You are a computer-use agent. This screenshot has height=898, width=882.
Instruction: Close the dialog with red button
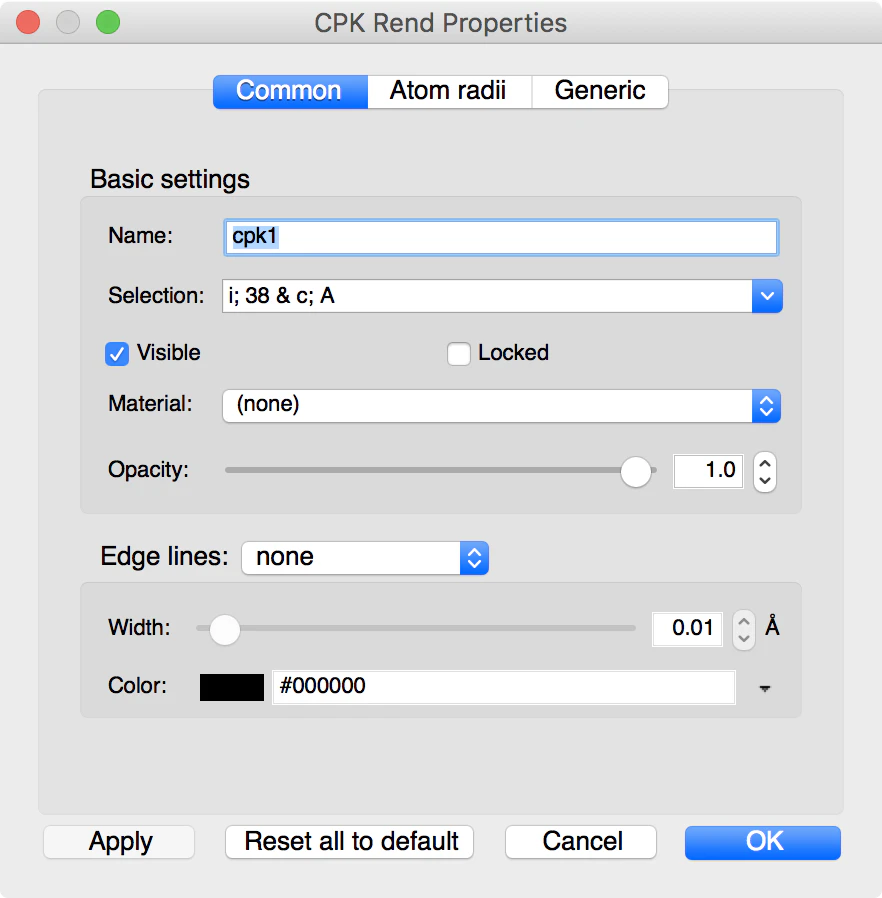pos(28,22)
